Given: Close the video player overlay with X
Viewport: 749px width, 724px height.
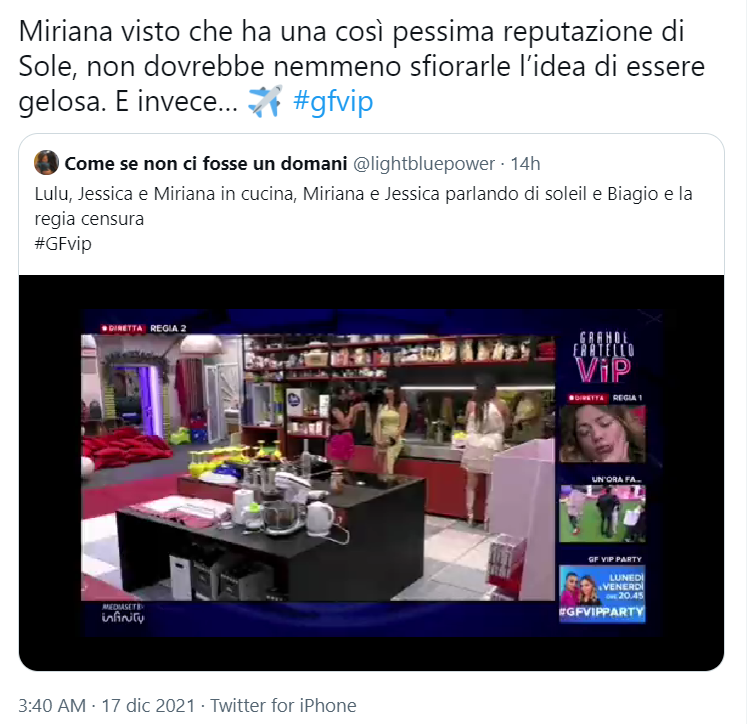Looking at the screenshot, I should (653, 318).
